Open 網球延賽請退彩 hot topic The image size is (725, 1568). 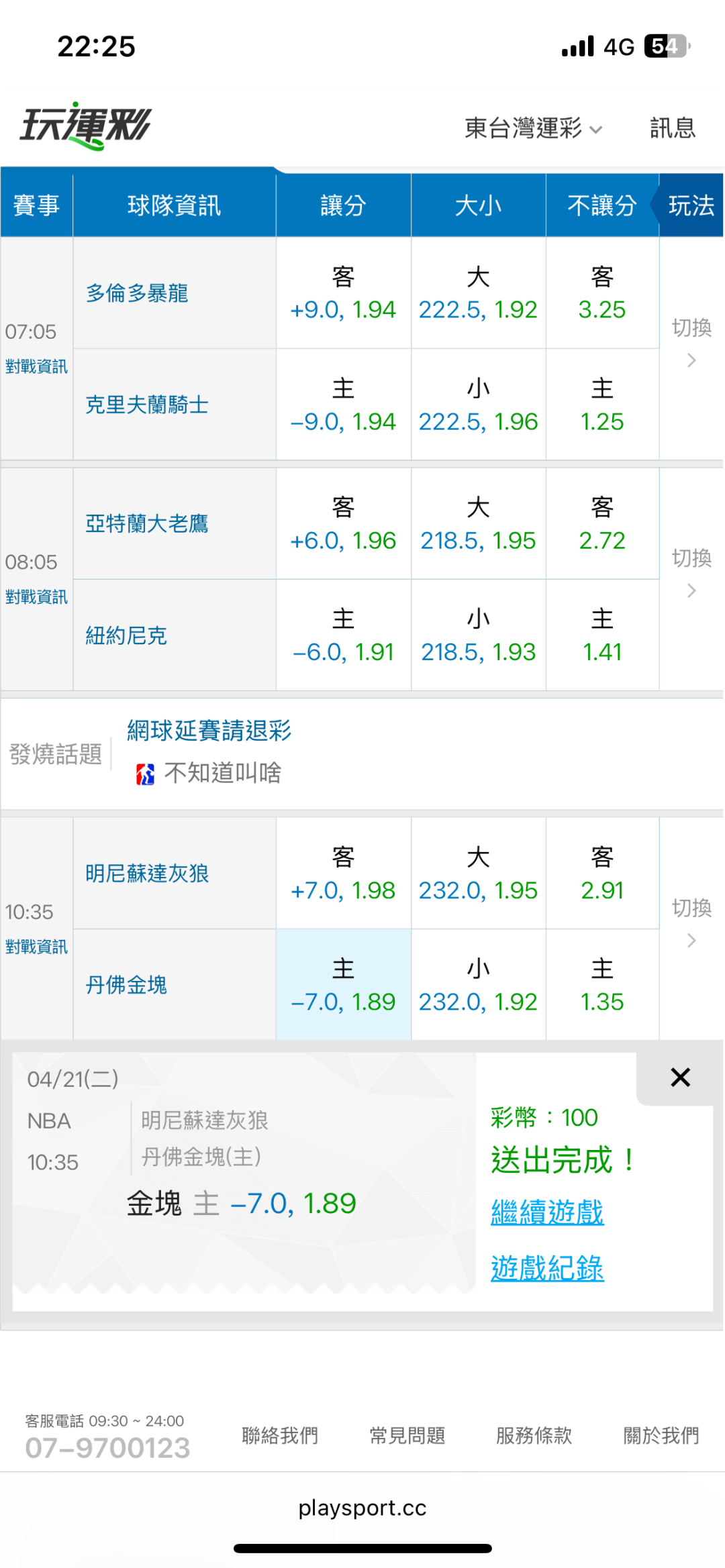pos(209,730)
